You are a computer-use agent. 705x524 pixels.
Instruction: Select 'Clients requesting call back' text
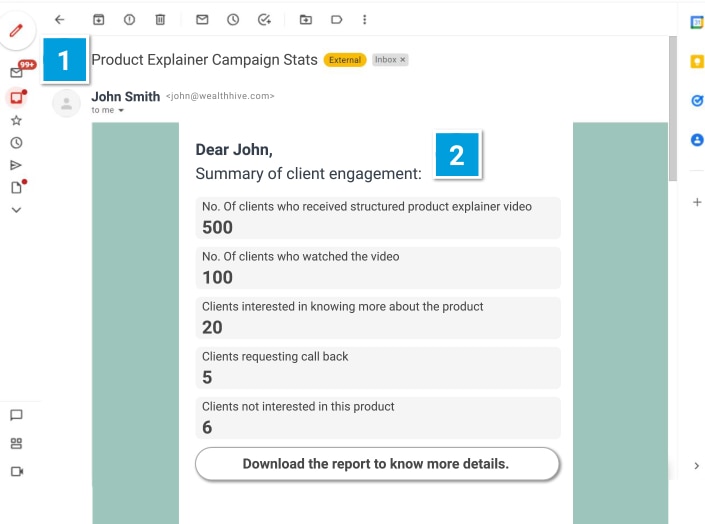pos(275,356)
